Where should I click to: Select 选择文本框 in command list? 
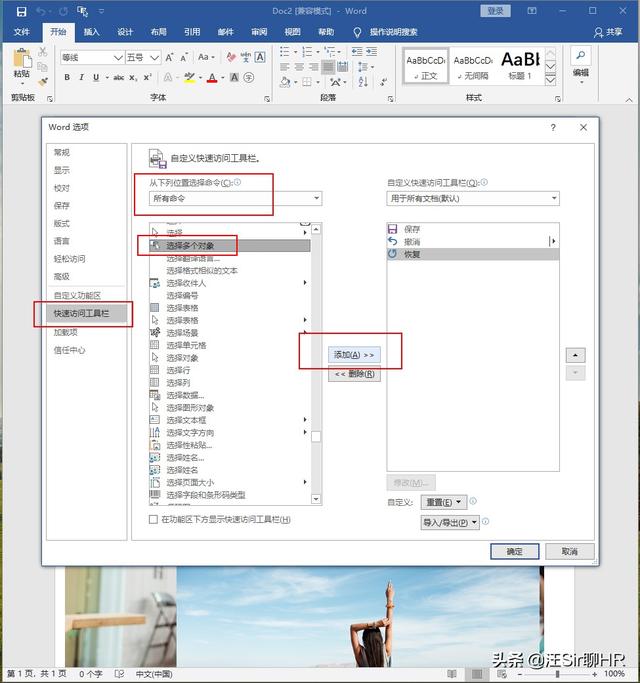(x=230, y=420)
